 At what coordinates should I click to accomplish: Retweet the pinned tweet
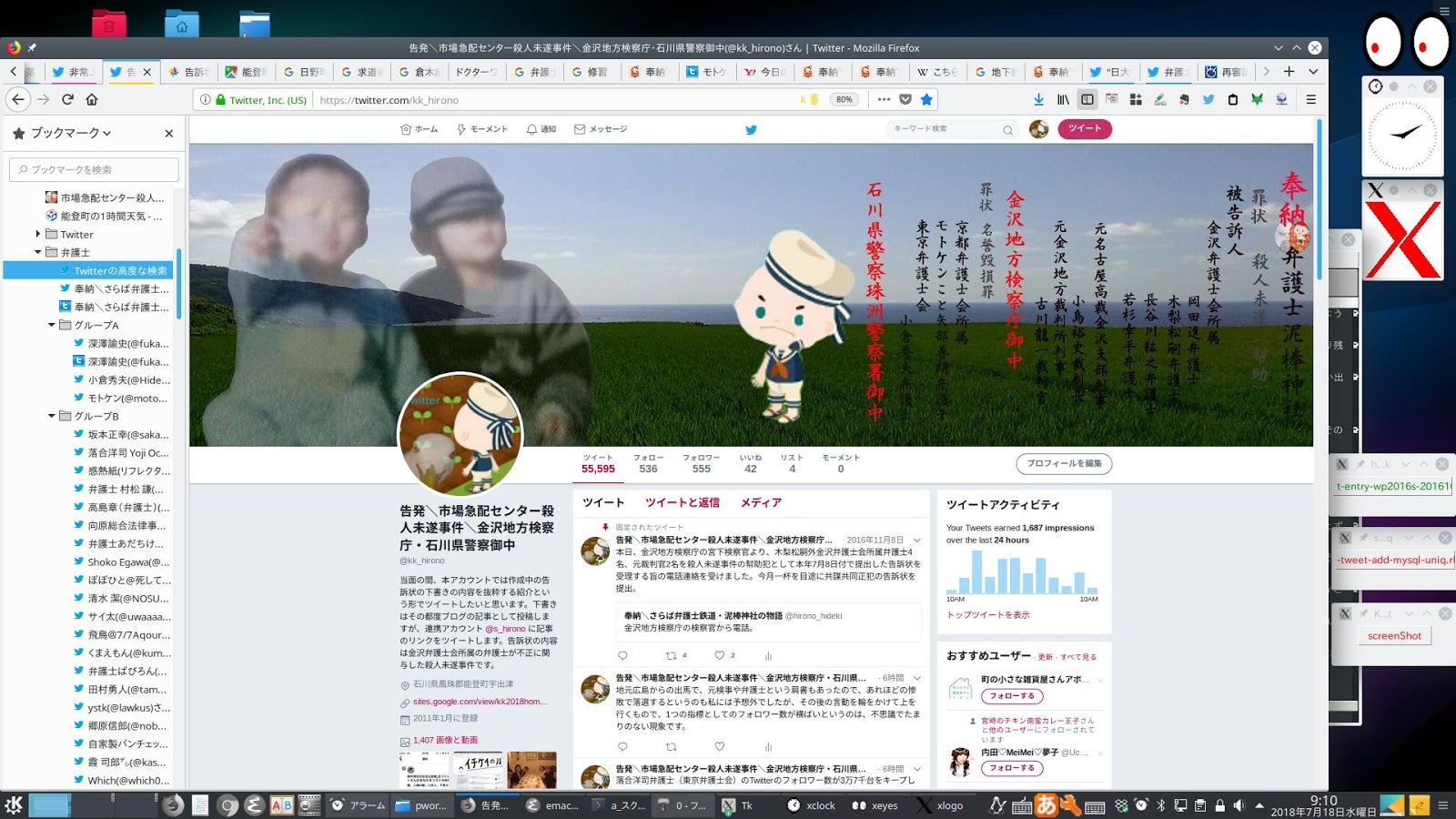click(x=672, y=655)
